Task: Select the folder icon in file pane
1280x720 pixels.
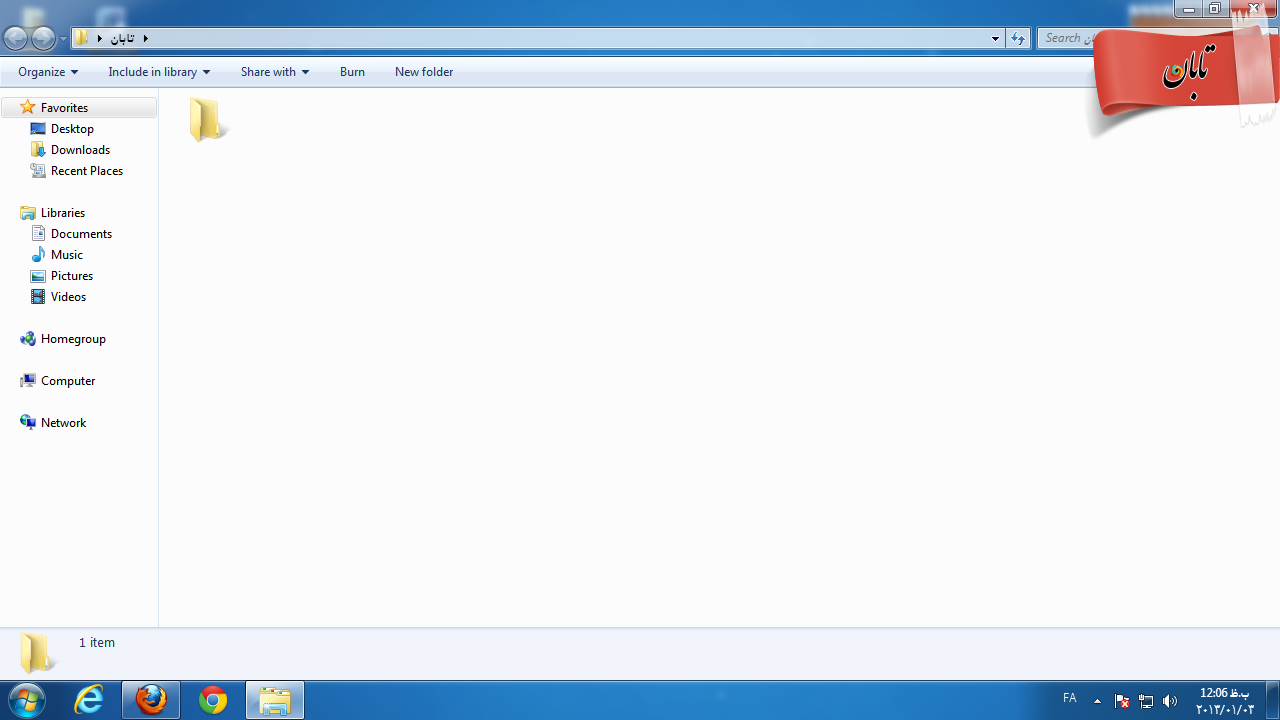Action: tap(207, 119)
